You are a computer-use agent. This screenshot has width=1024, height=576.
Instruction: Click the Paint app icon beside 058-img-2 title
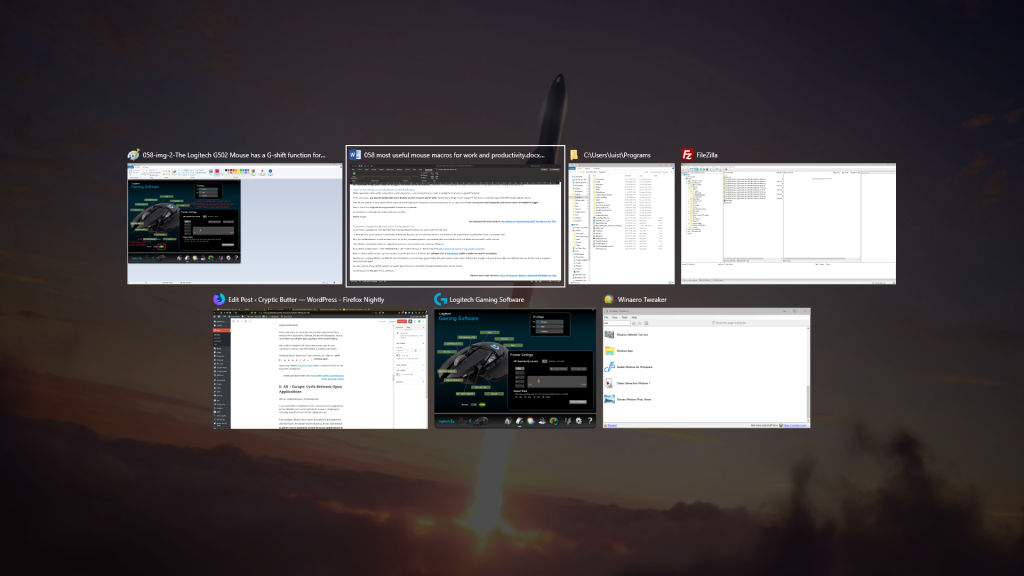134,155
